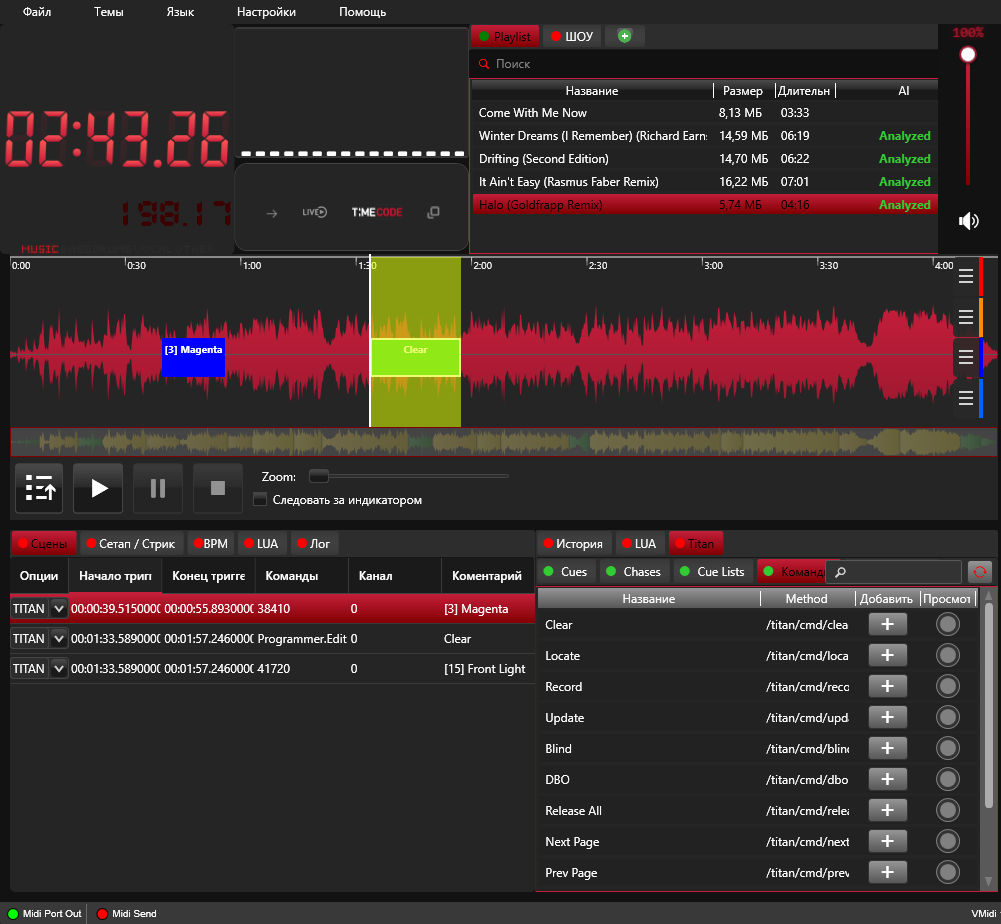Toggle preview circle for Release All command

947,810
